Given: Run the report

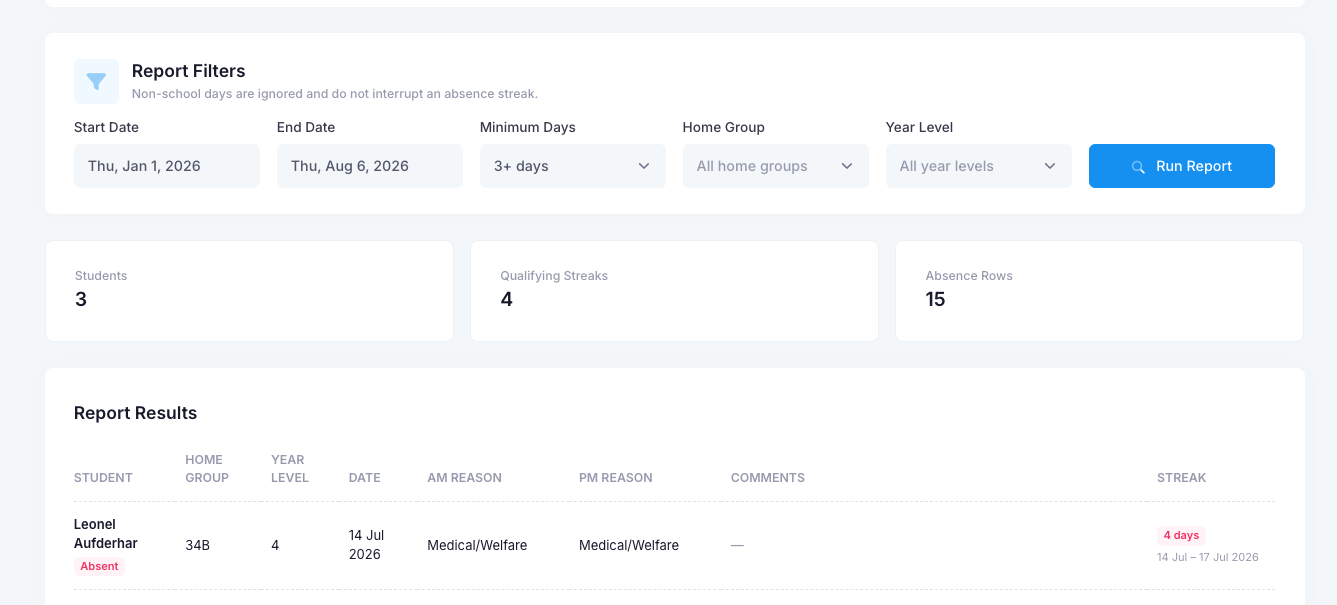Looking at the screenshot, I should 1182,166.
